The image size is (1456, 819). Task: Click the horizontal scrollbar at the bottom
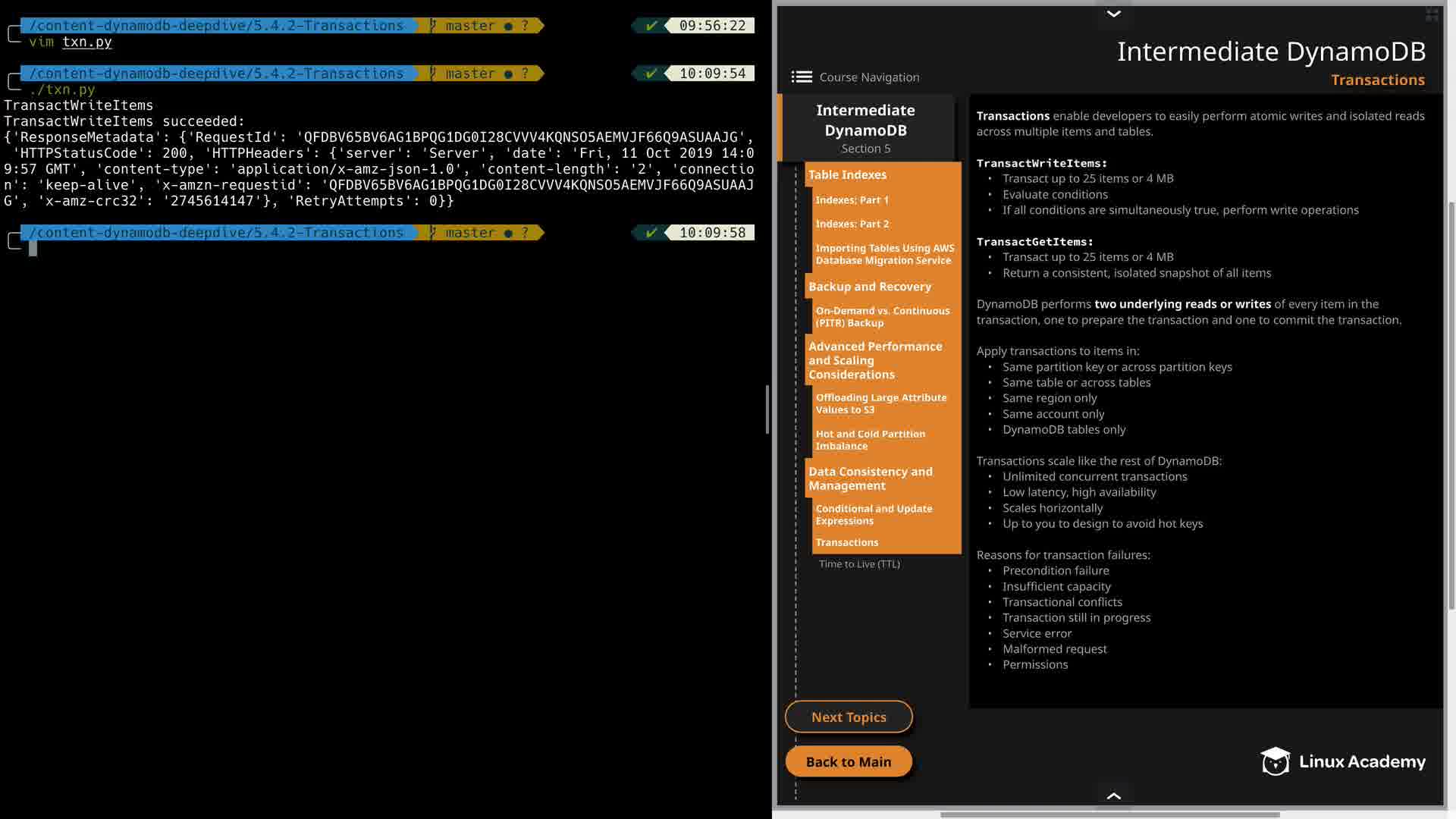click(x=1109, y=814)
